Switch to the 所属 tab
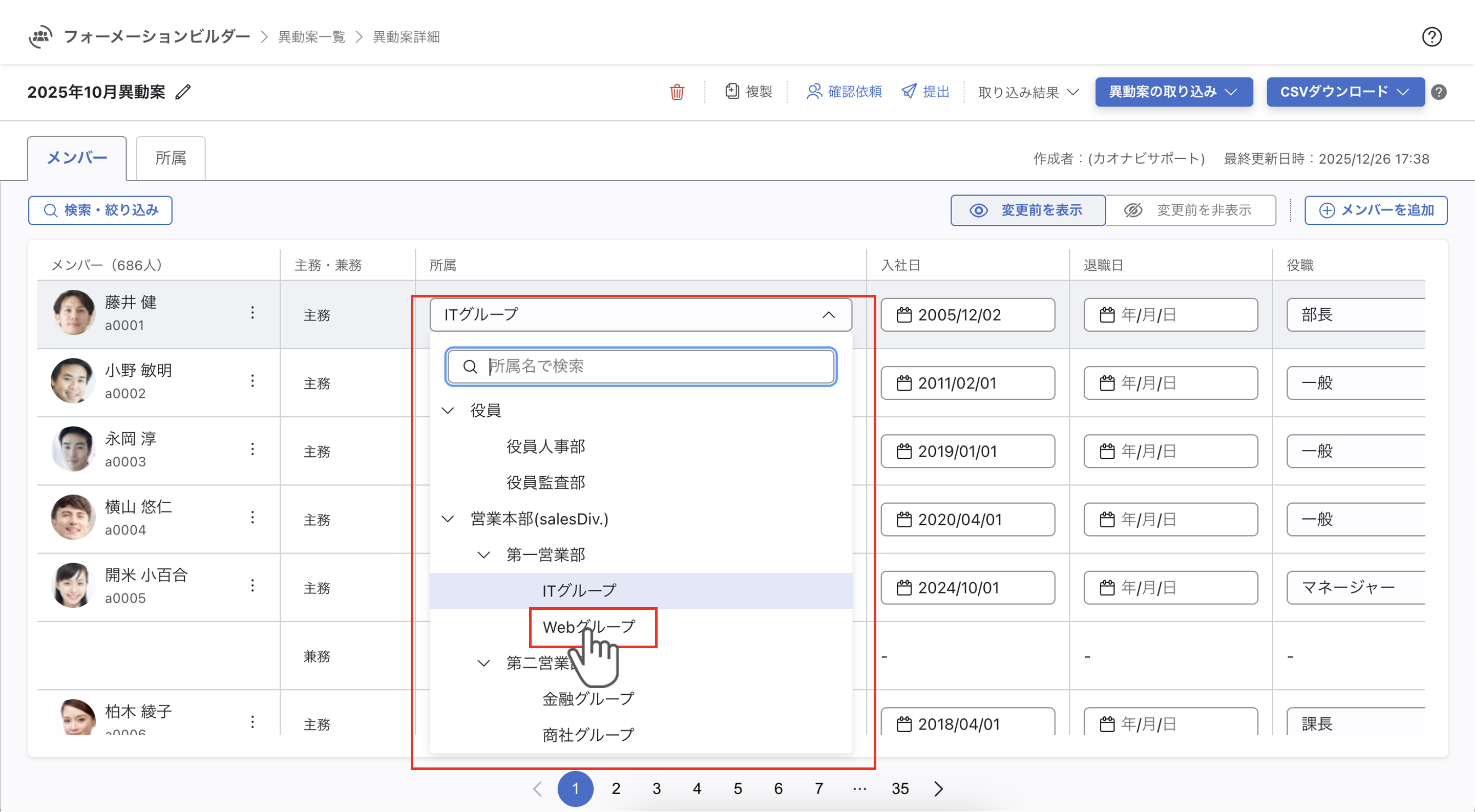The height and width of the screenshot is (812, 1475). 171,158
